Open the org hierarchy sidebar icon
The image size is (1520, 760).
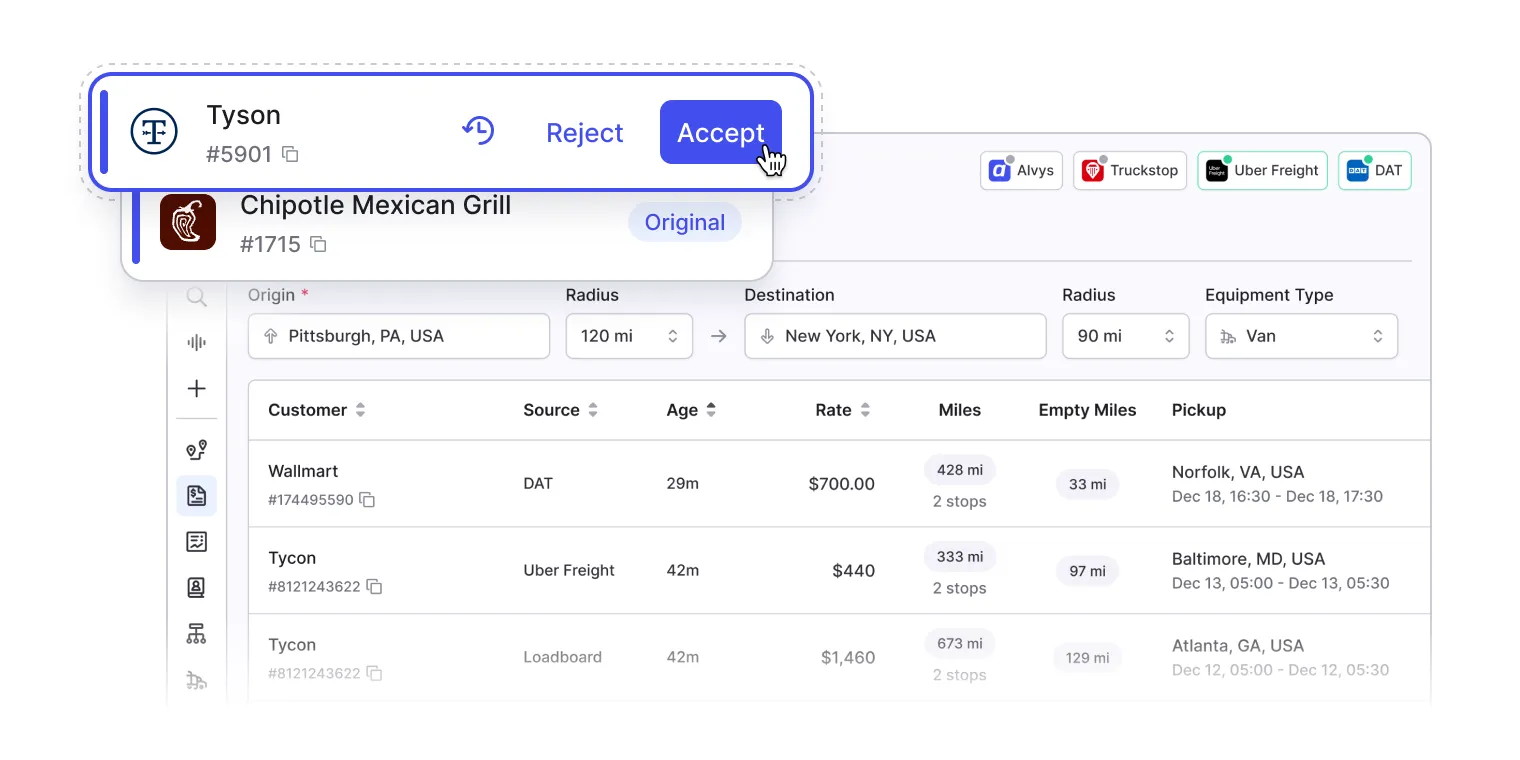click(196, 634)
